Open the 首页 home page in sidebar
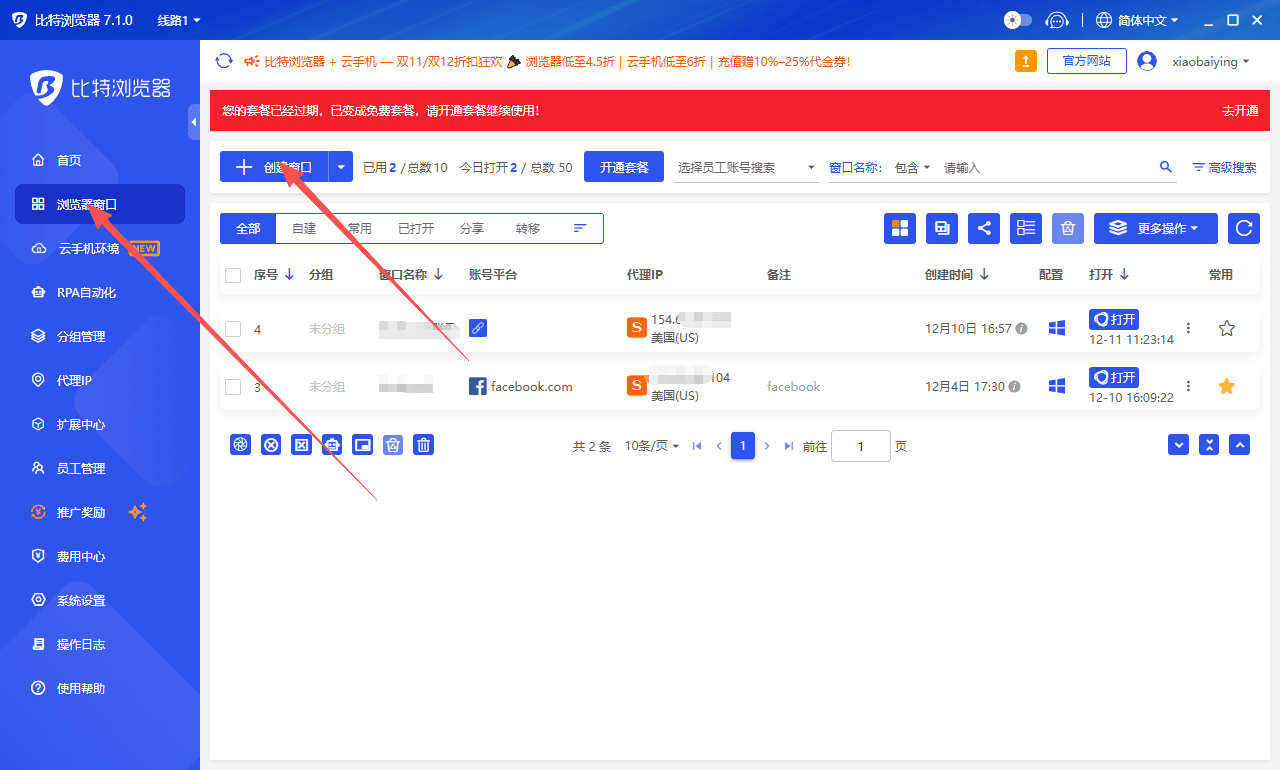1280x770 pixels. [x=69, y=160]
